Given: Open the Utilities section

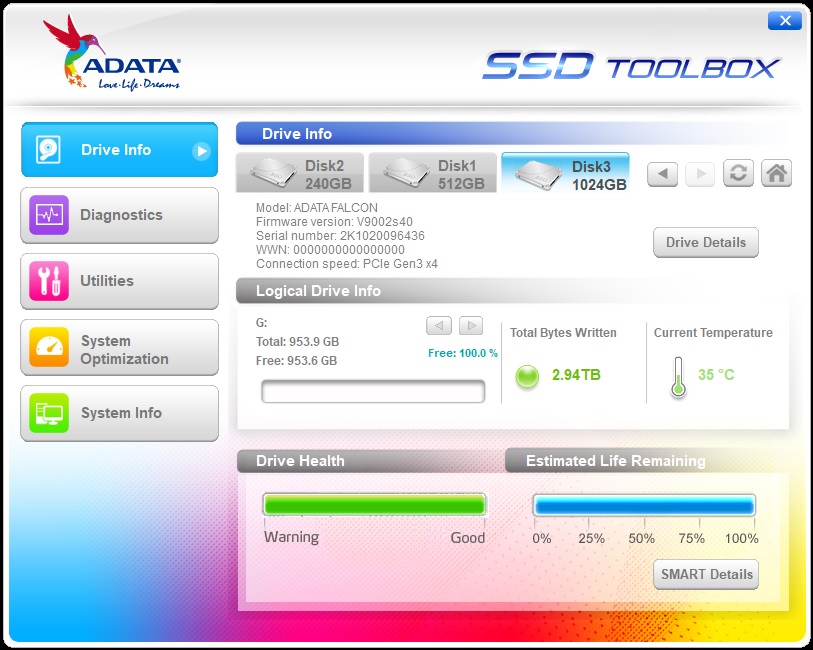Looking at the screenshot, I should (119, 281).
